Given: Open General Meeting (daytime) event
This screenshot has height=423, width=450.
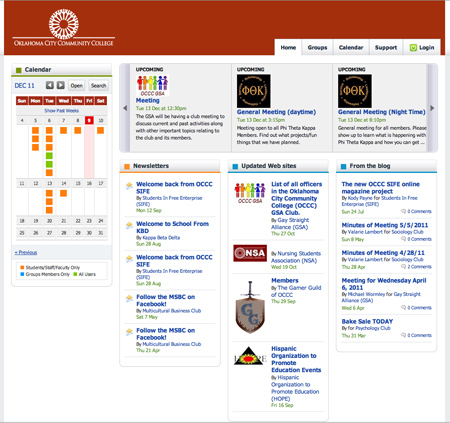Looking at the screenshot, I should [276, 112].
